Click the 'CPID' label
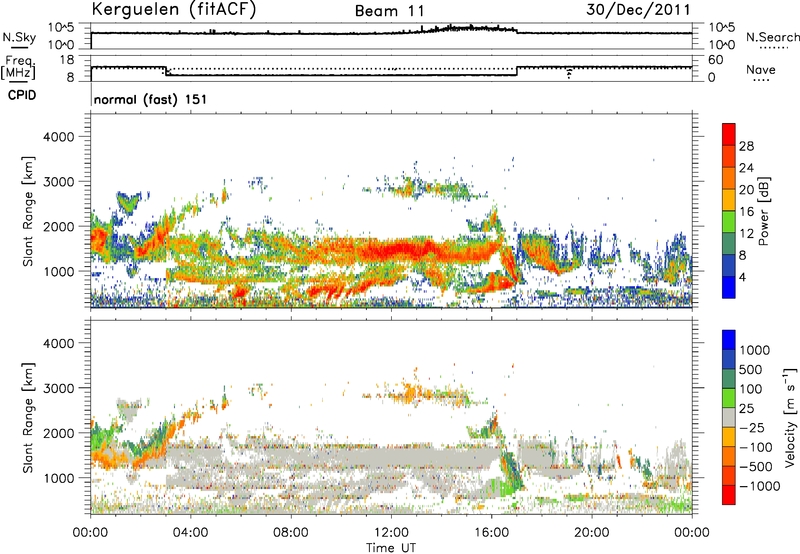Image resolution: width=800 pixels, height=554 pixels. tap(22, 95)
